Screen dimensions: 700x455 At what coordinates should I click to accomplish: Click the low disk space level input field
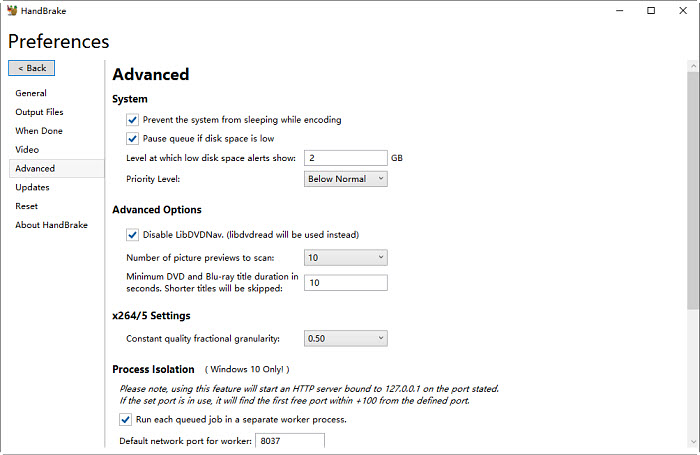346,158
